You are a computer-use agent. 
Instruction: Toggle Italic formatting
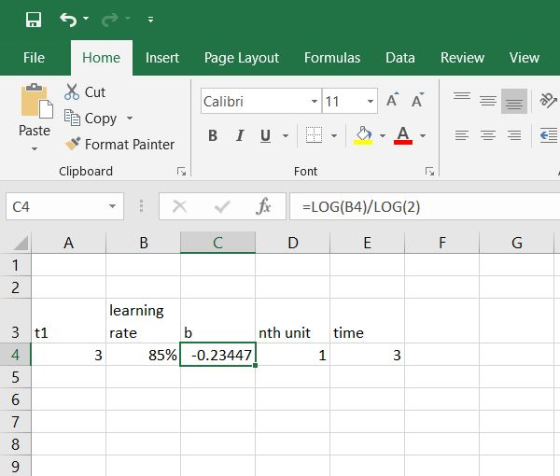click(x=240, y=136)
